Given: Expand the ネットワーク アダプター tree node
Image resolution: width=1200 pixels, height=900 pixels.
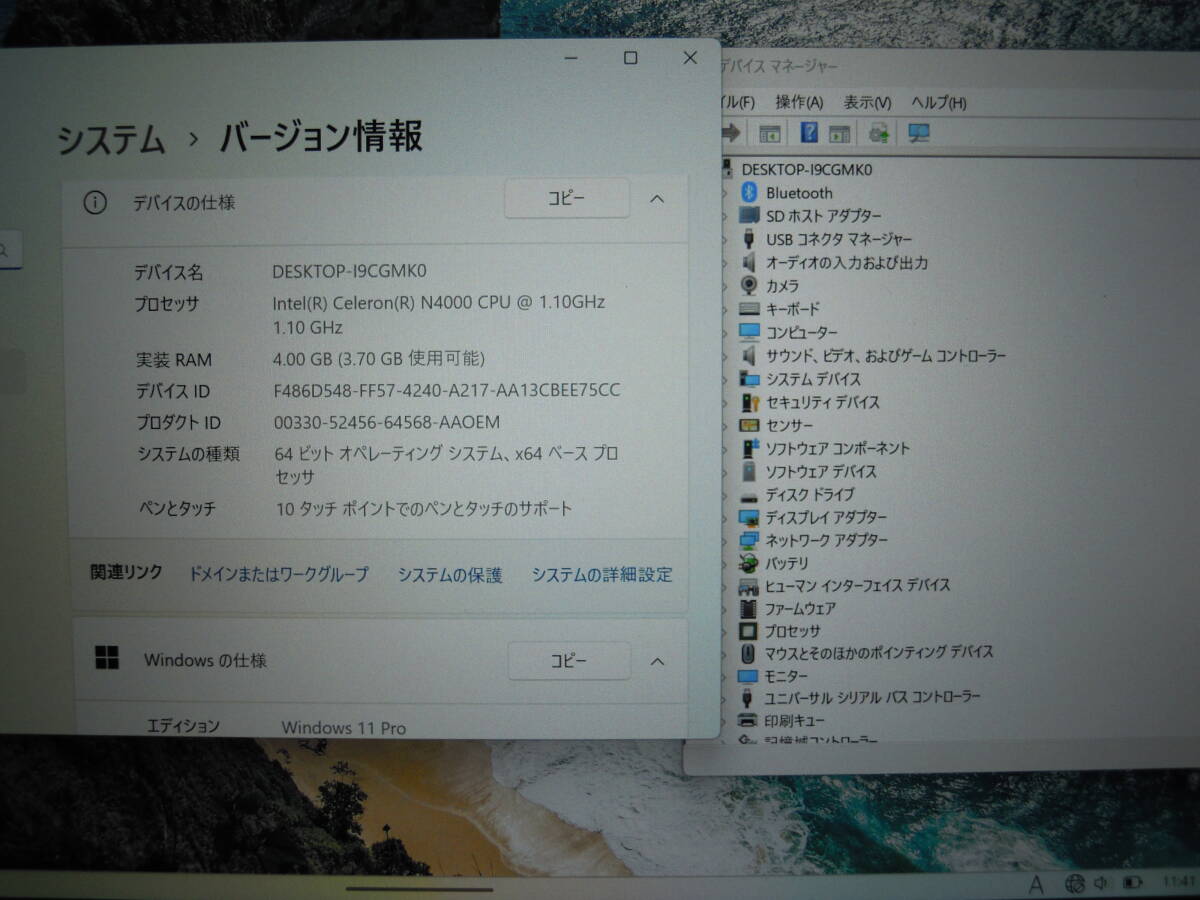Looking at the screenshot, I should click(726, 541).
